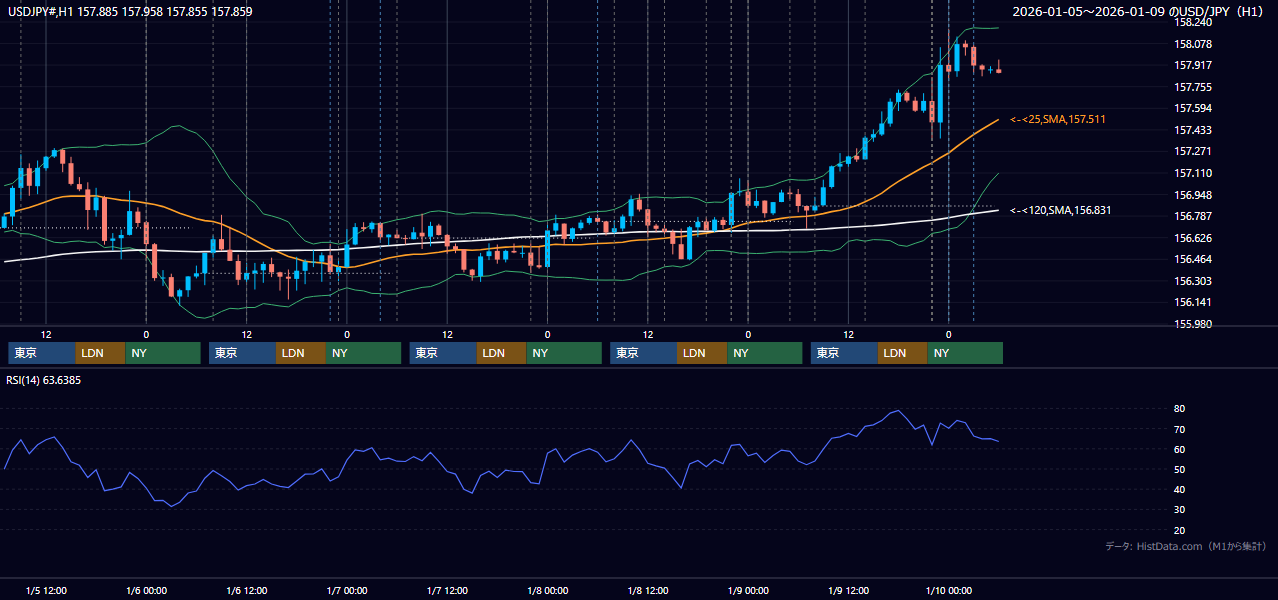Click the 2026-01-05～2026-01-09 USD/JPY title
Screen dimensions: 1278x600
[1139, 12]
